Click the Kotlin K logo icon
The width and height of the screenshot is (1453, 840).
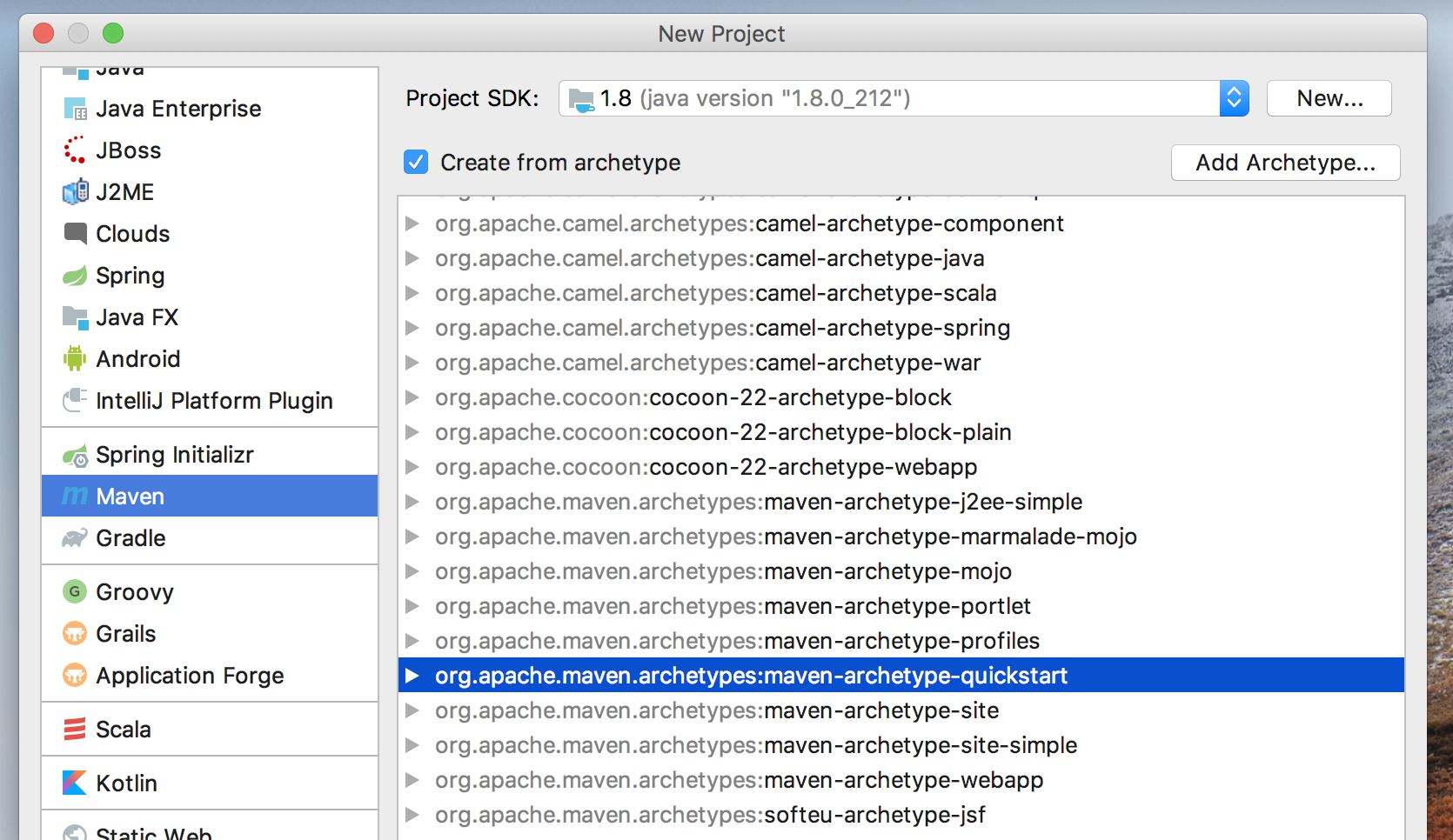(75, 783)
